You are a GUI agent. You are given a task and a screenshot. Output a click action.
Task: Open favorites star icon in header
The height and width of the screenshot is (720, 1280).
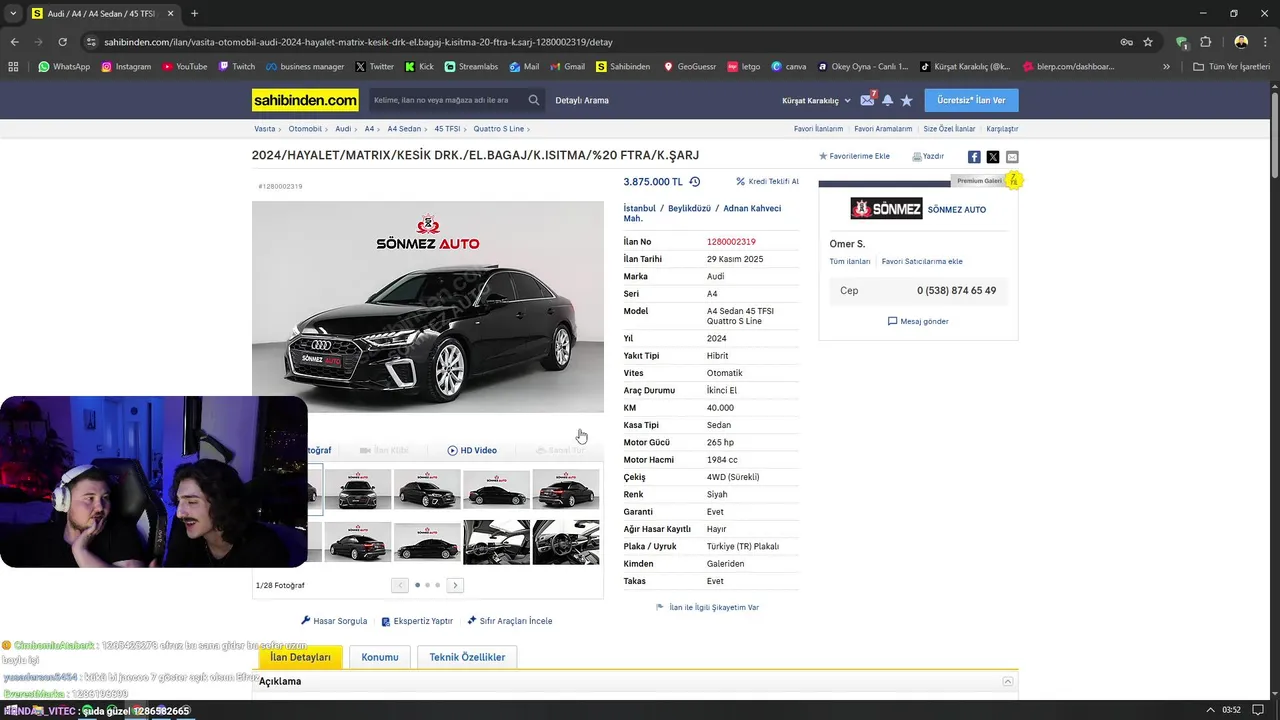[x=906, y=100]
